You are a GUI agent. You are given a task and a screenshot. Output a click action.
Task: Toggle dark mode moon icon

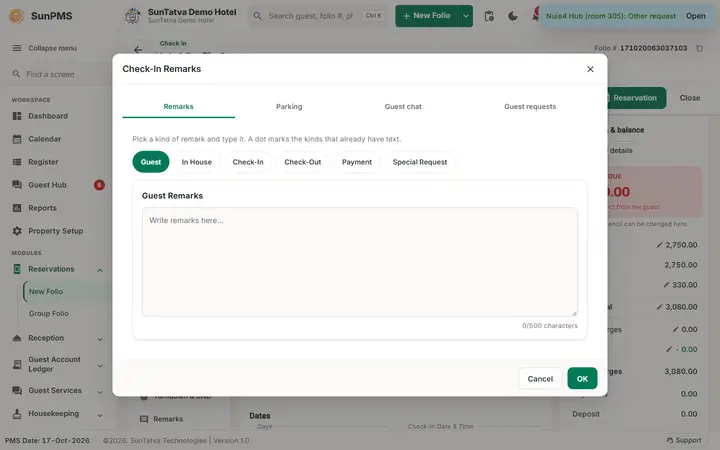tap(513, 16)
